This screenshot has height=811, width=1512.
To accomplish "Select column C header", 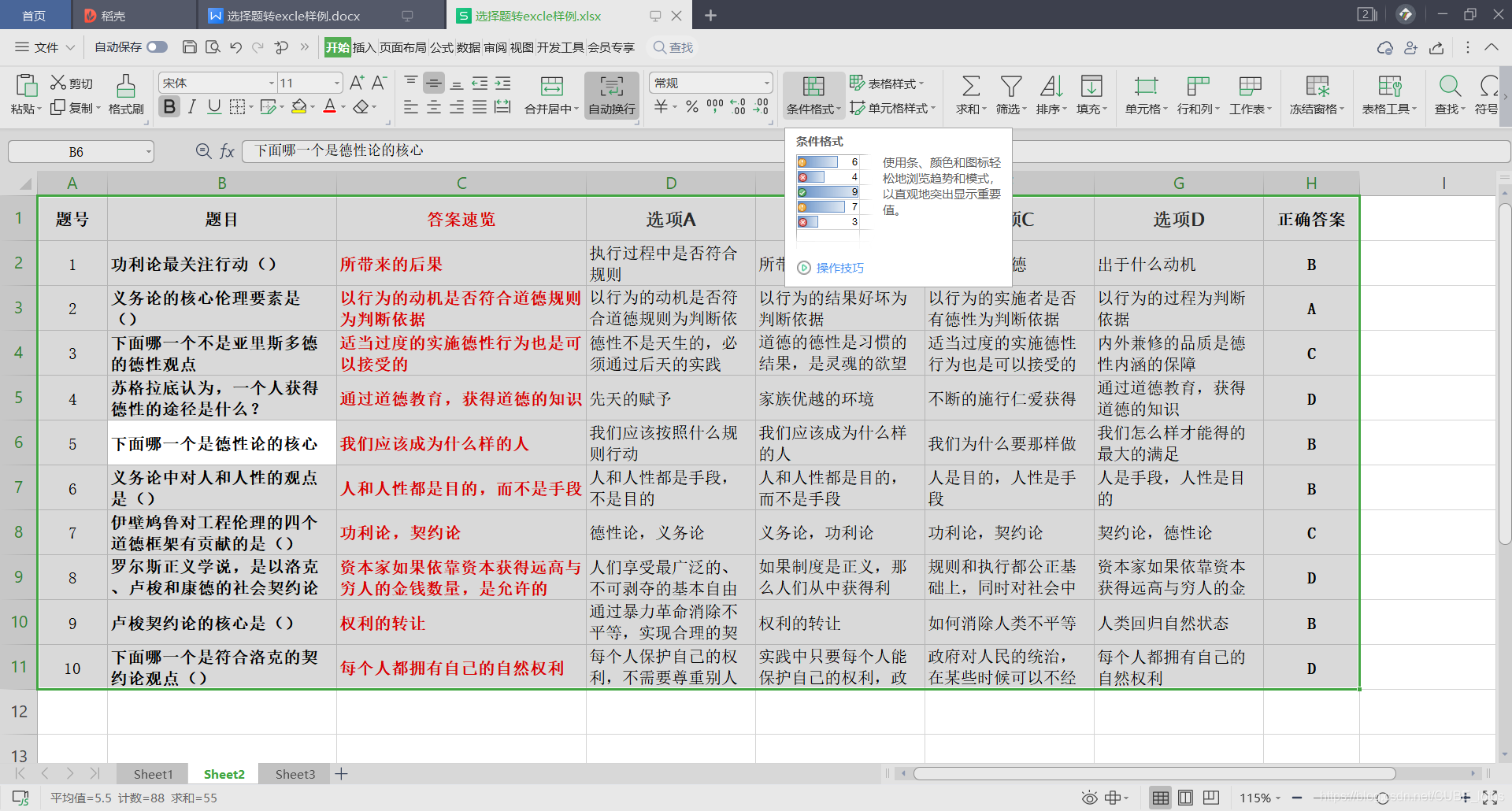I will [x=461, y=183].
